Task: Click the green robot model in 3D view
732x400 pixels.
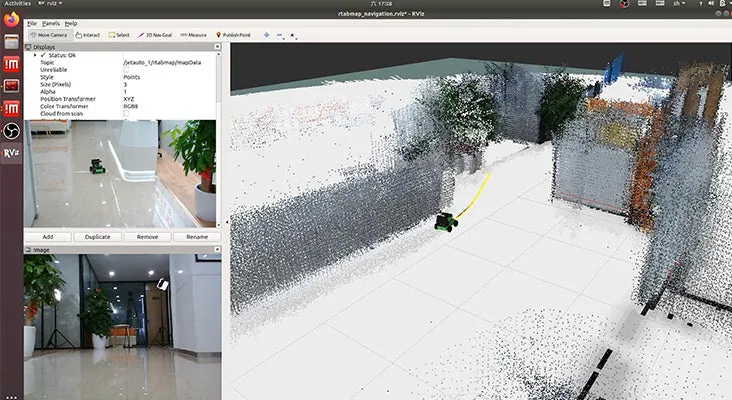Action: click(446, 222)
